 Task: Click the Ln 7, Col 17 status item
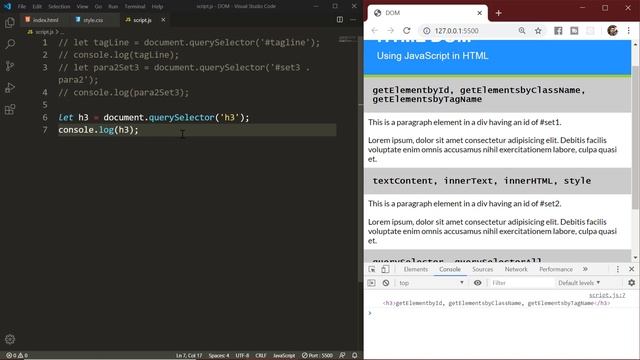coord(189,356)
